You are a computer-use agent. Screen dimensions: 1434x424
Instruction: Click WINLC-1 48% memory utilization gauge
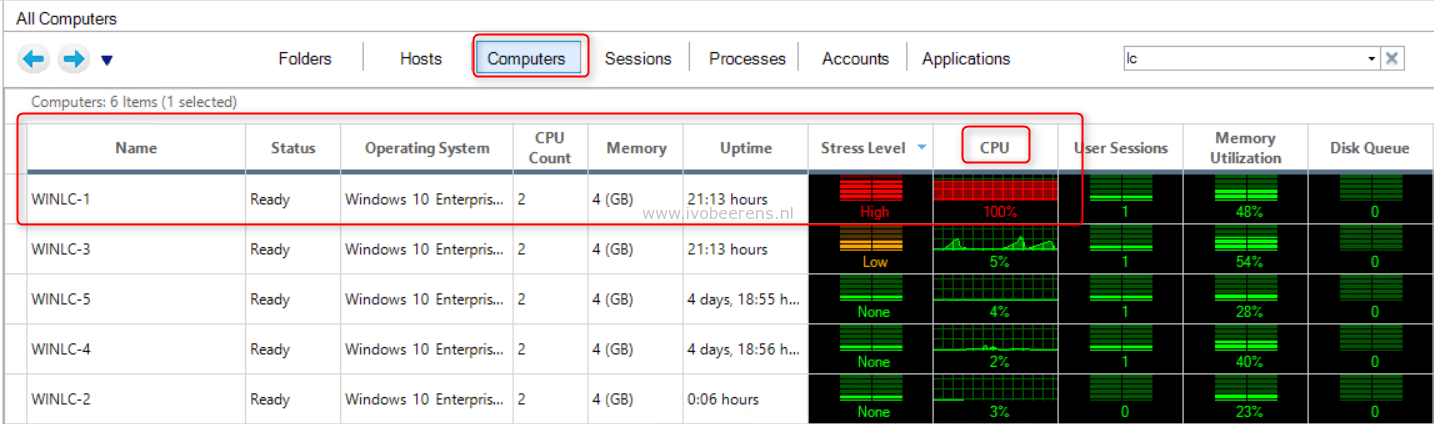point(1245,198)
